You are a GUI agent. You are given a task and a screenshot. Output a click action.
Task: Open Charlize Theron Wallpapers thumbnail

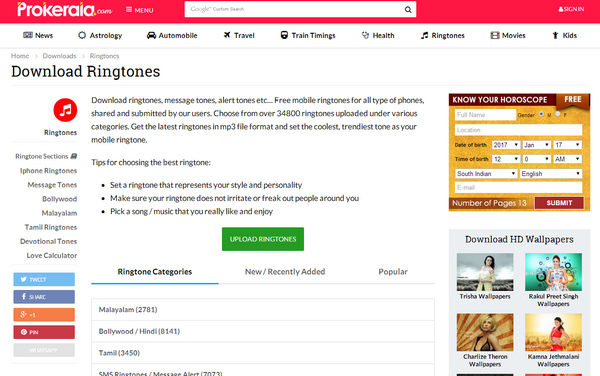[x=485, y=332]
